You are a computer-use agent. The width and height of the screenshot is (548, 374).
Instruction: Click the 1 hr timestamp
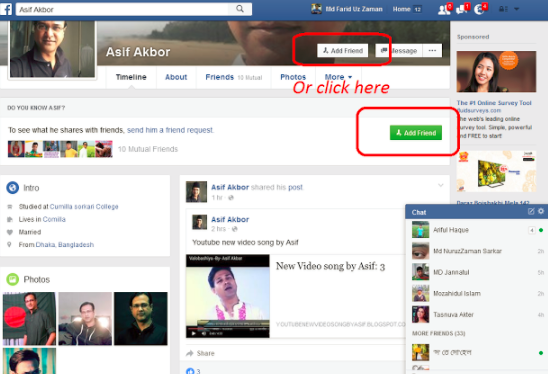[217, 197]
